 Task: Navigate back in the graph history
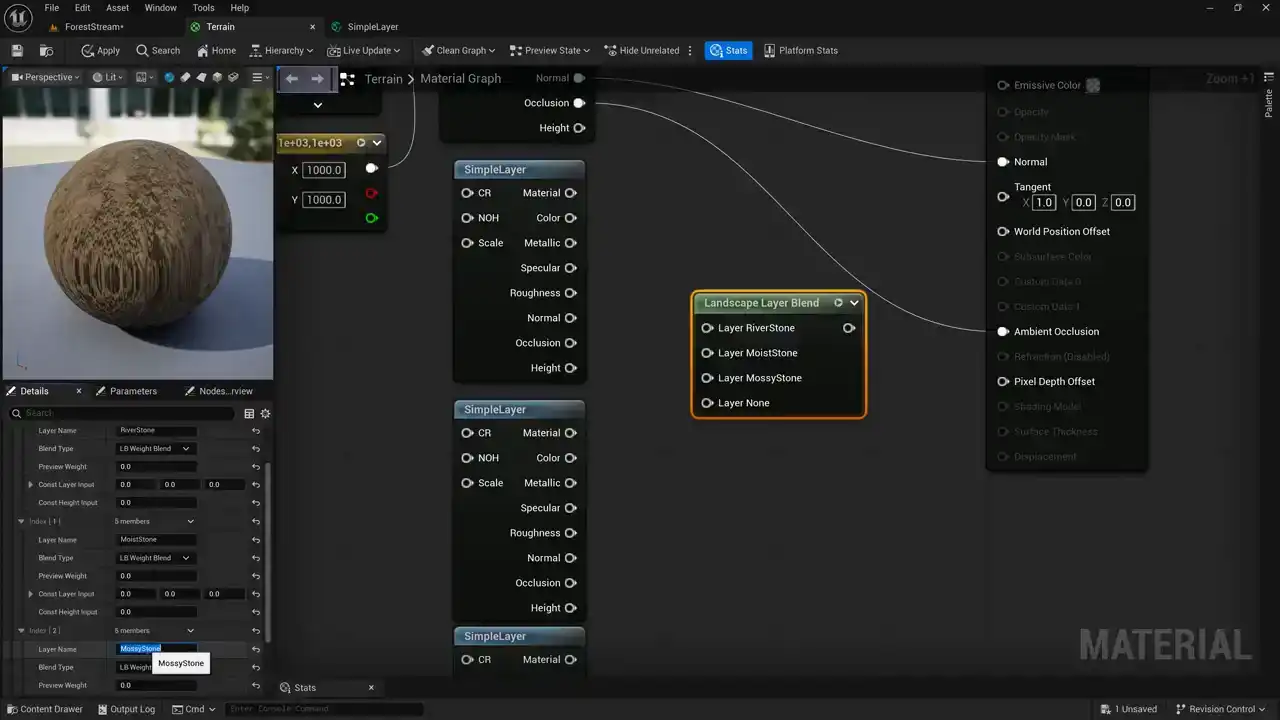click(291, 78)
